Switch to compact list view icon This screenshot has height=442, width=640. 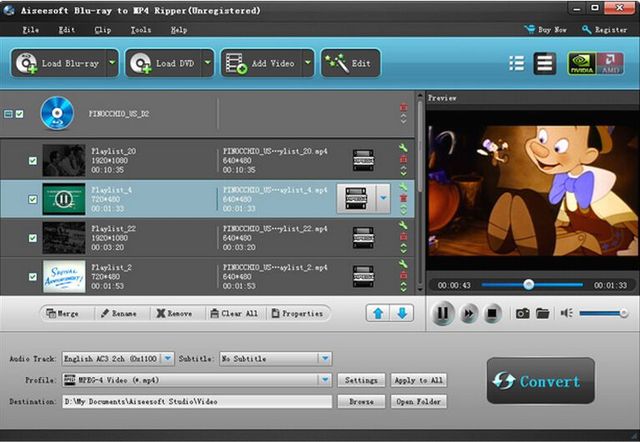[517, 64]
